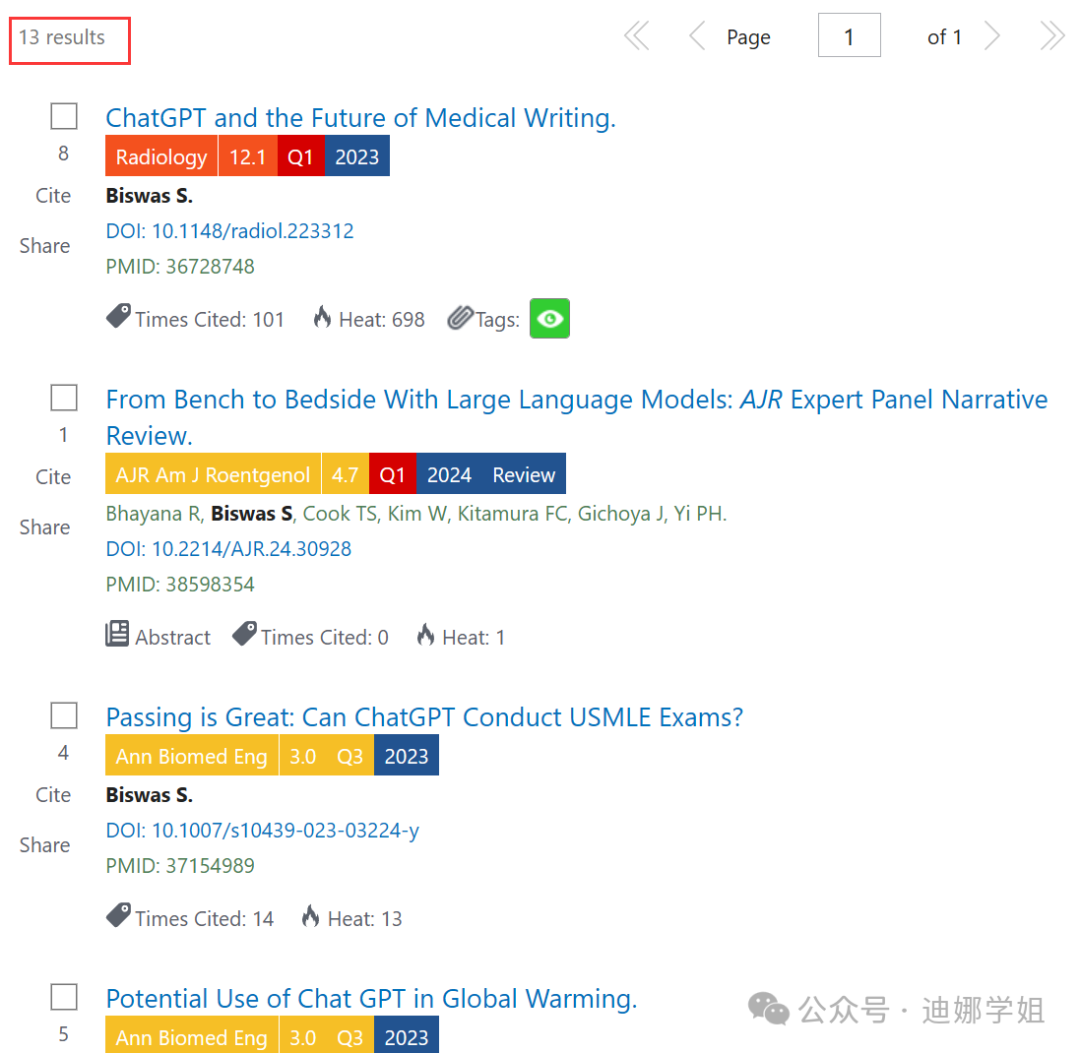Click the Review type badge
Viewport: 1080px width, 1053px height.
[523, 474]
